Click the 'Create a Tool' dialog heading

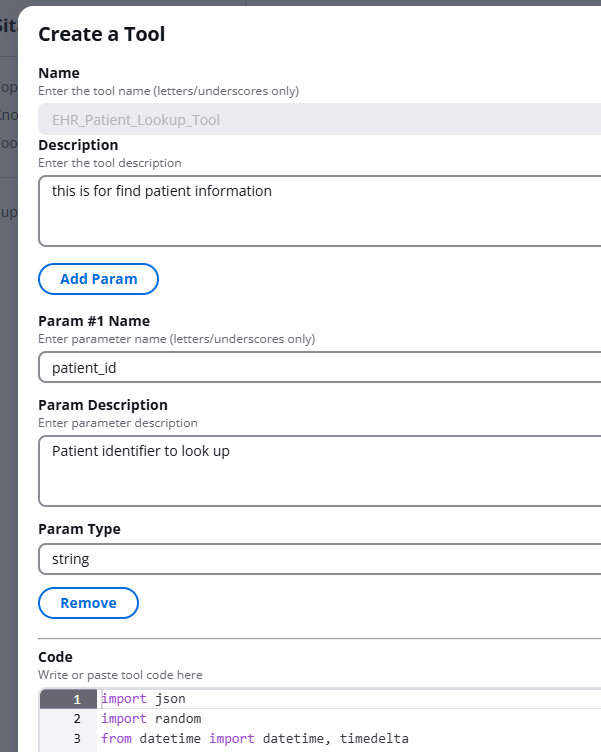tap(102, 34)
